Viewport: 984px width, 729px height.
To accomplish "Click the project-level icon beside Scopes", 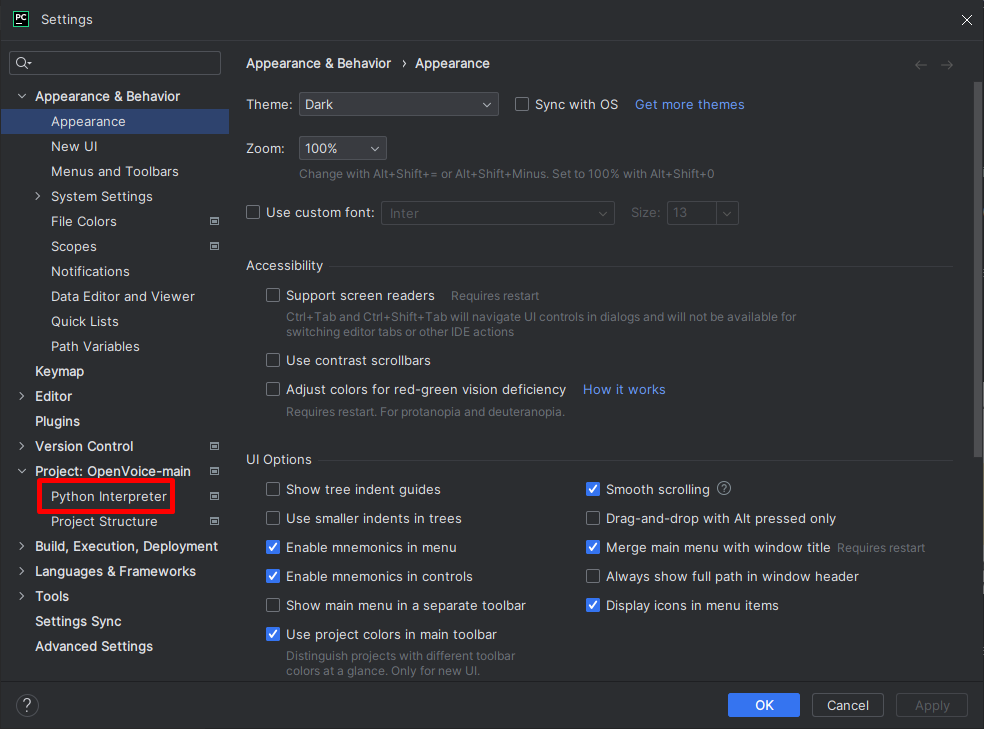I will point(215,246).
